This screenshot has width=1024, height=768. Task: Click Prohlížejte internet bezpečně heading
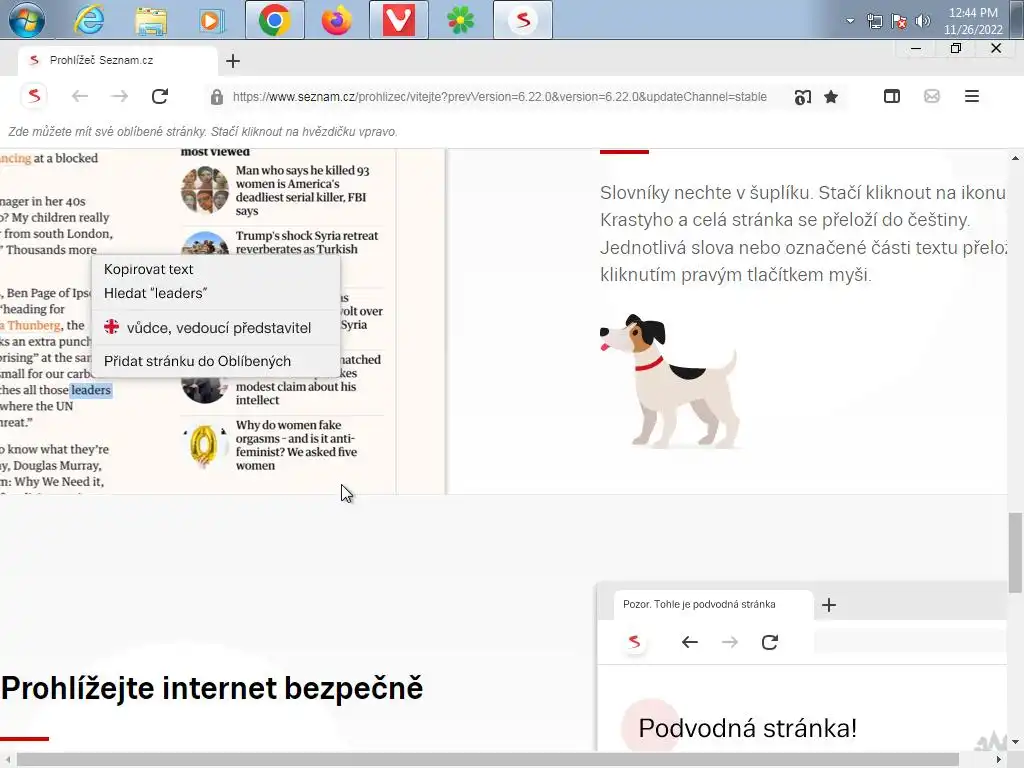pyautogui.click(x=212, y=688)
